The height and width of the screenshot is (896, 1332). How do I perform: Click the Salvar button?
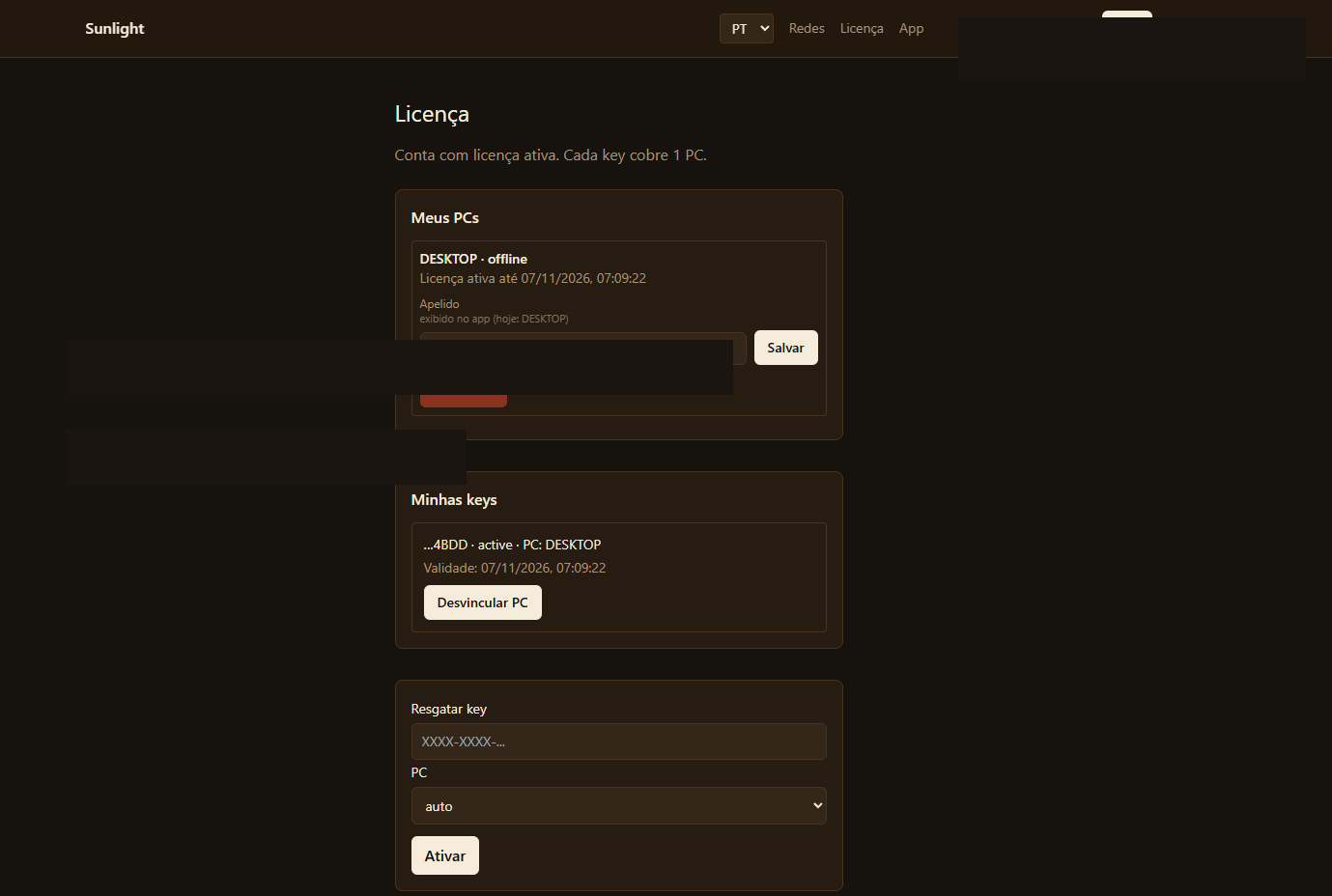785,348
